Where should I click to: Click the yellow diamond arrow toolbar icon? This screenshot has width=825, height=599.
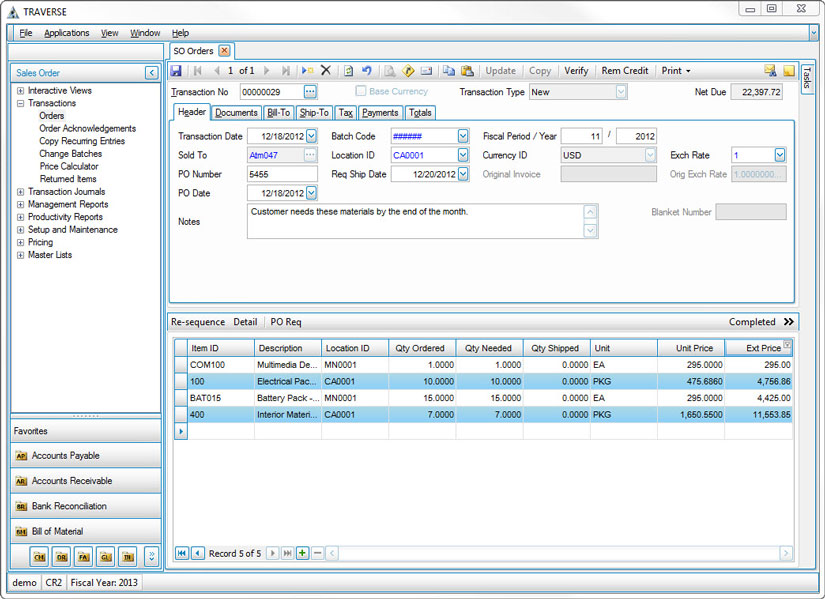[x=408, y=71]
